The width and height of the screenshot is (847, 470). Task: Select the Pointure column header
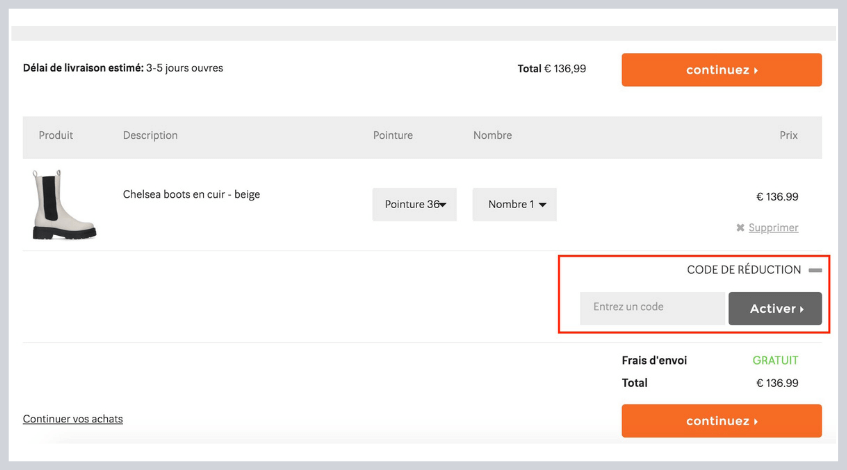coord(393,135)
